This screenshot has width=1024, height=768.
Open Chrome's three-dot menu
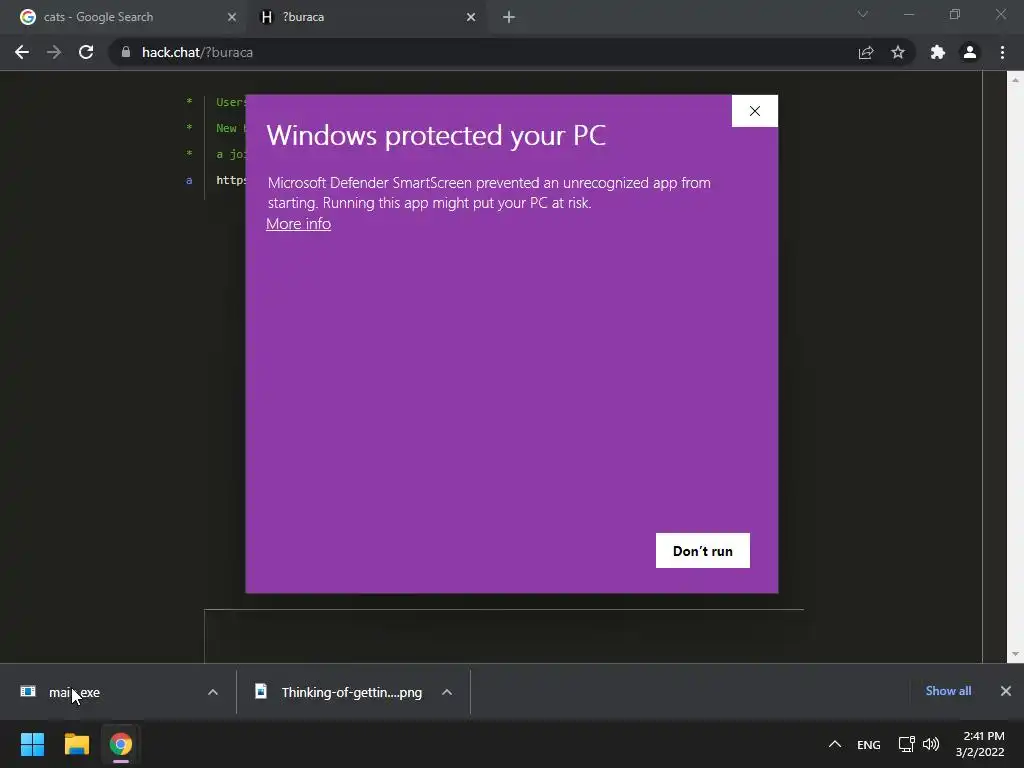[1002, 52]
